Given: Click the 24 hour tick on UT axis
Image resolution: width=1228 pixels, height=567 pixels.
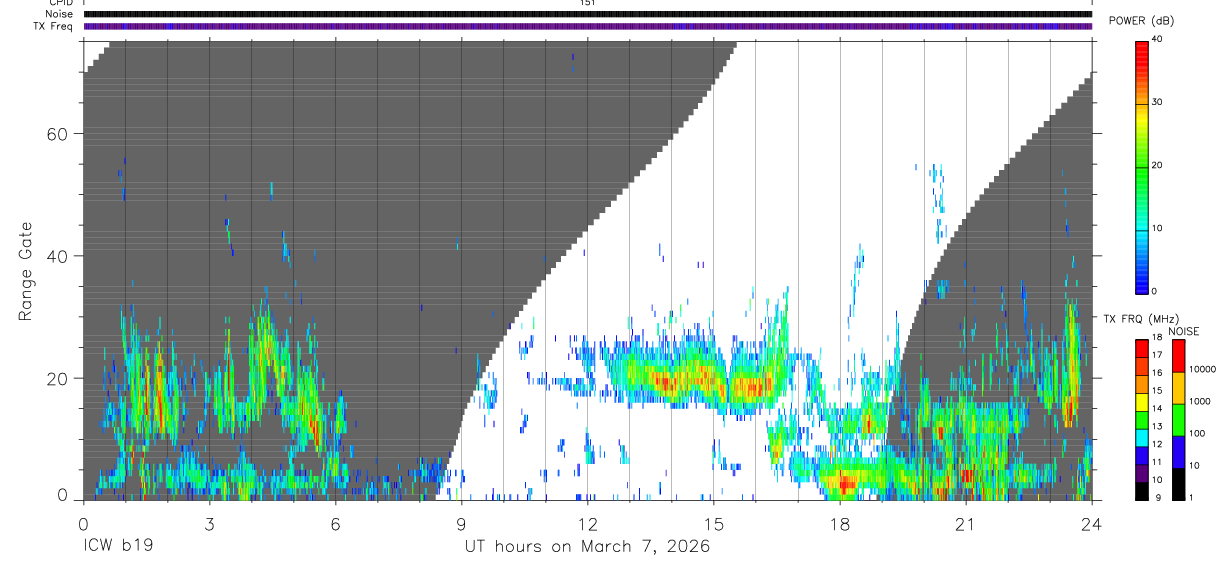Looking at the screenshot, I should click(x=1091, y=523).
